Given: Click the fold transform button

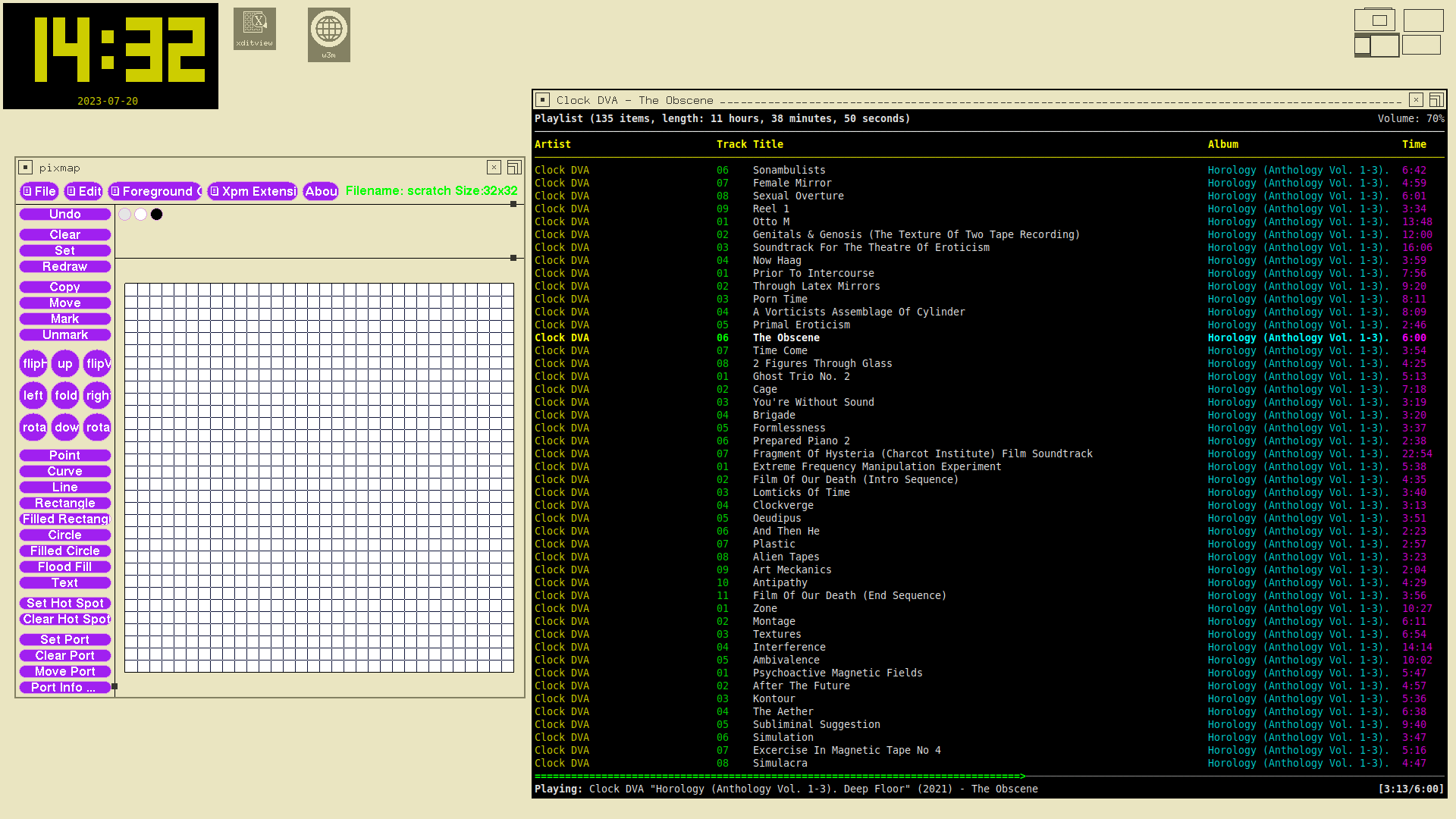Looking at the screenshot, I should tap(65, 396).
